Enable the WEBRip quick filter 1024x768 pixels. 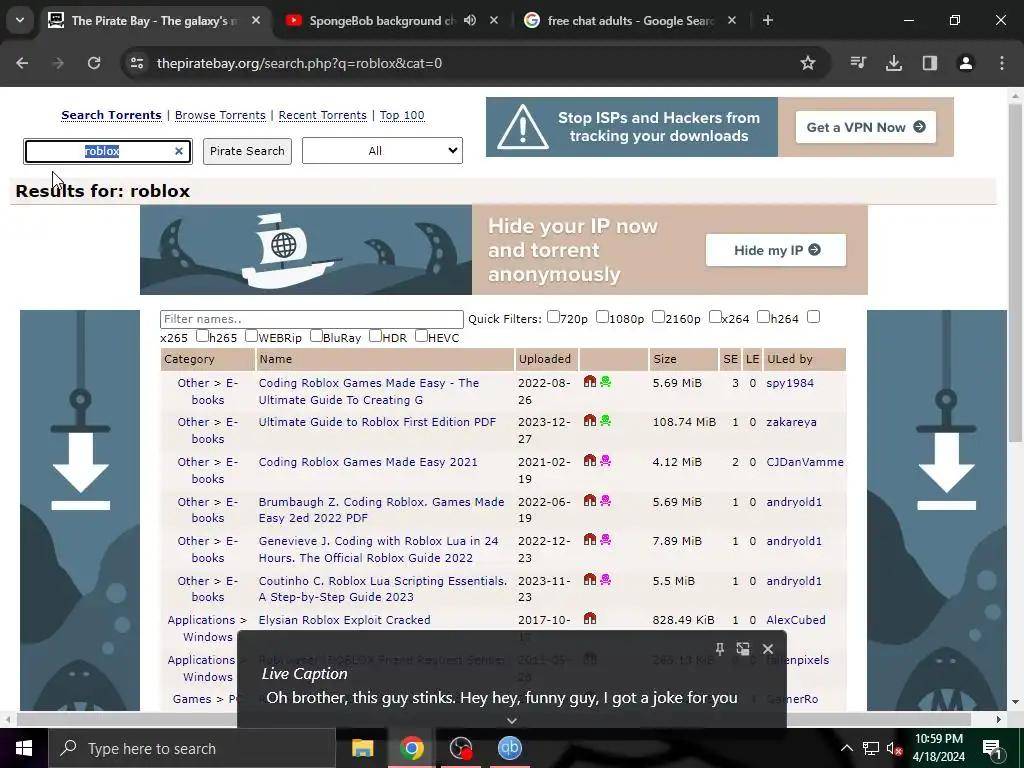(x=251, y=336)
